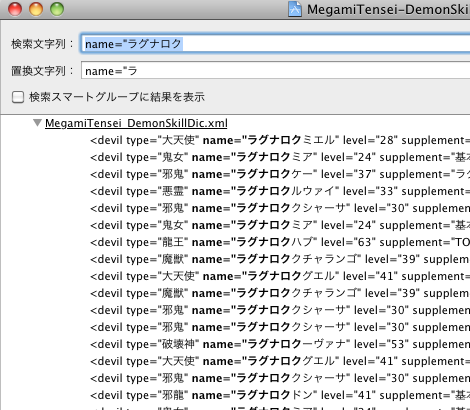
Task: Minimize the window with the yellow button
Action: (36, 9)
